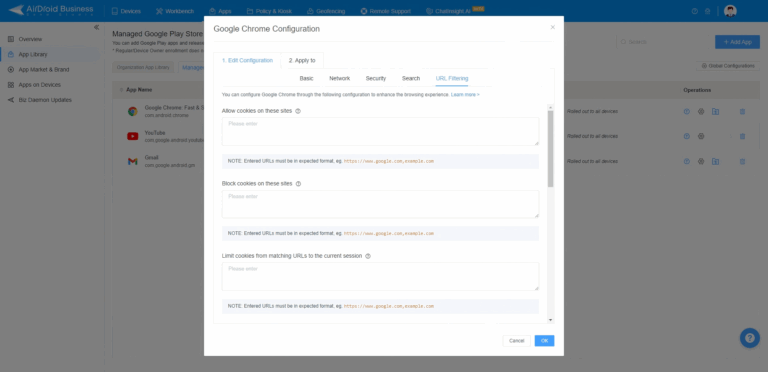This screenshot has height=372, width=768.
Task: Open the user profile avatar menu
Action: click(x=730, y=11)
